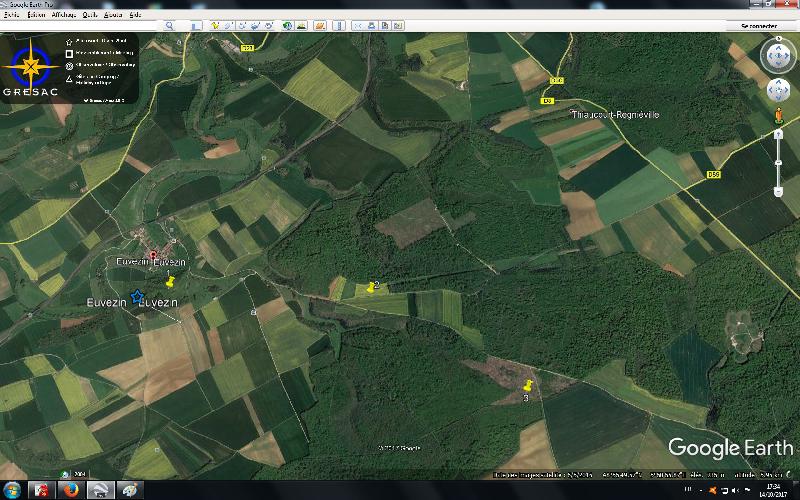Click the red app icon on taskbar

(41, 490)
